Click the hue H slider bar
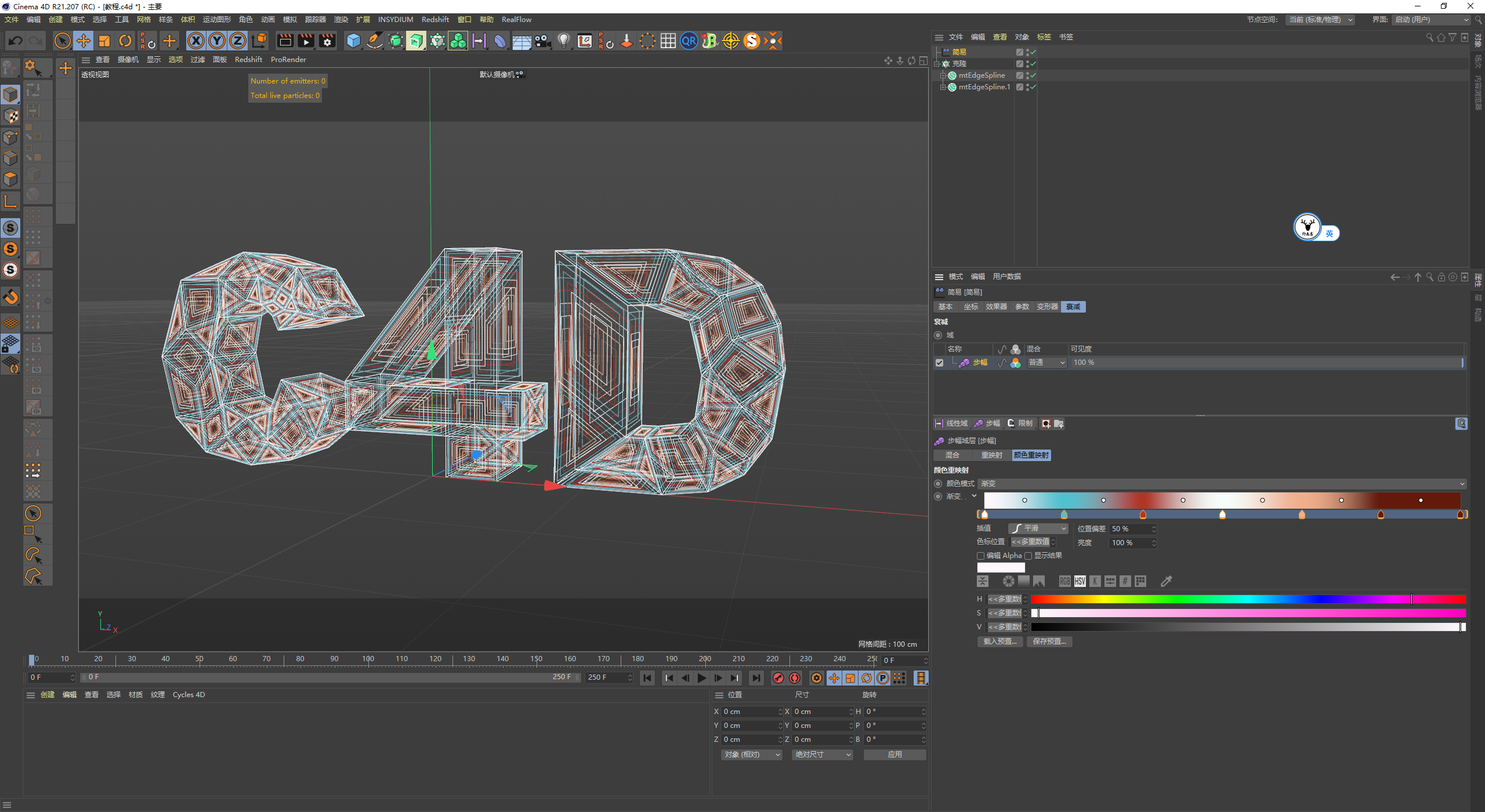This screenshot has height=812, width=1485. [1248, 599]
